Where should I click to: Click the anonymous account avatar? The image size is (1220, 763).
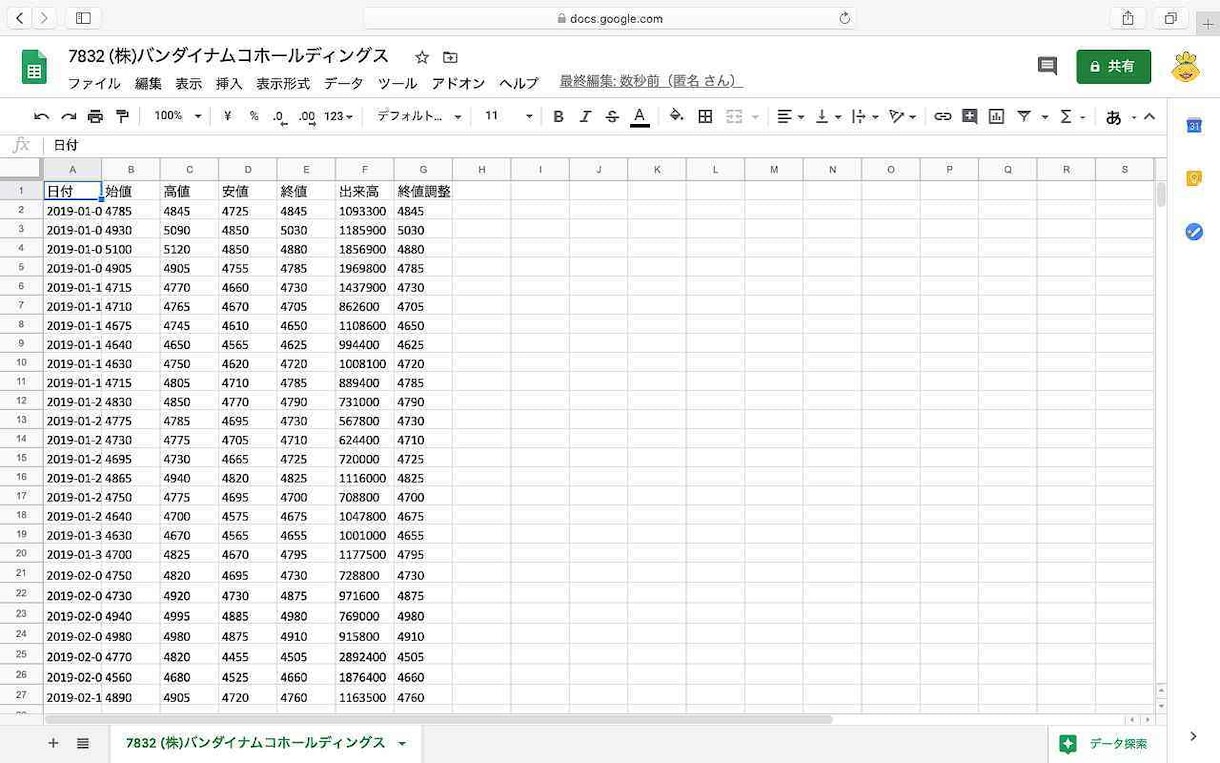click(1186, 67)
